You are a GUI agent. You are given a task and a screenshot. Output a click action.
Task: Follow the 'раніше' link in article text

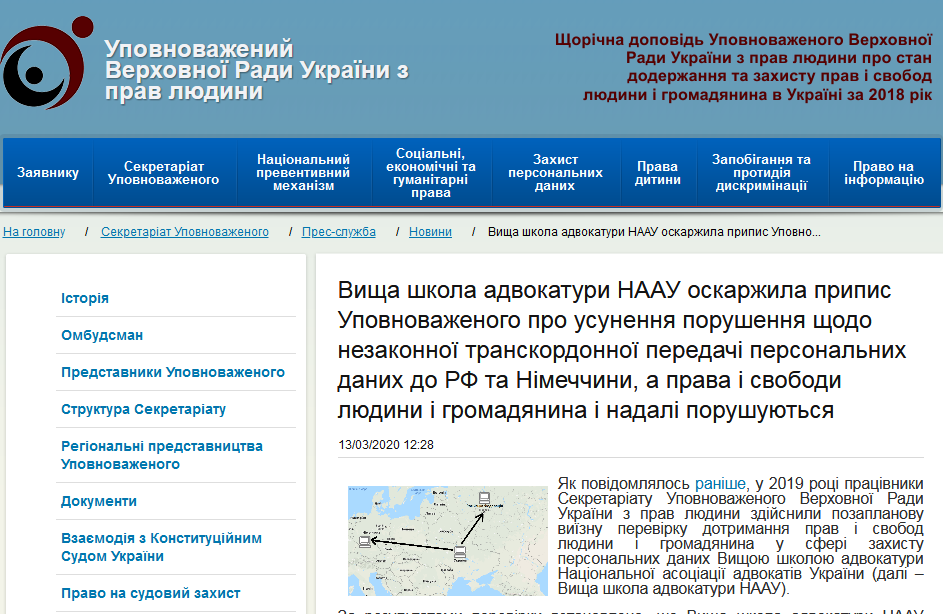[x=720, y=484]
